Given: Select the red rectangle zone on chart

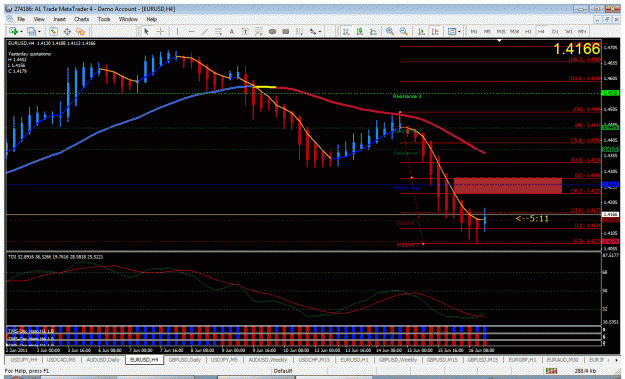Looking at the screenshot, I should click(x=507, y=186).
